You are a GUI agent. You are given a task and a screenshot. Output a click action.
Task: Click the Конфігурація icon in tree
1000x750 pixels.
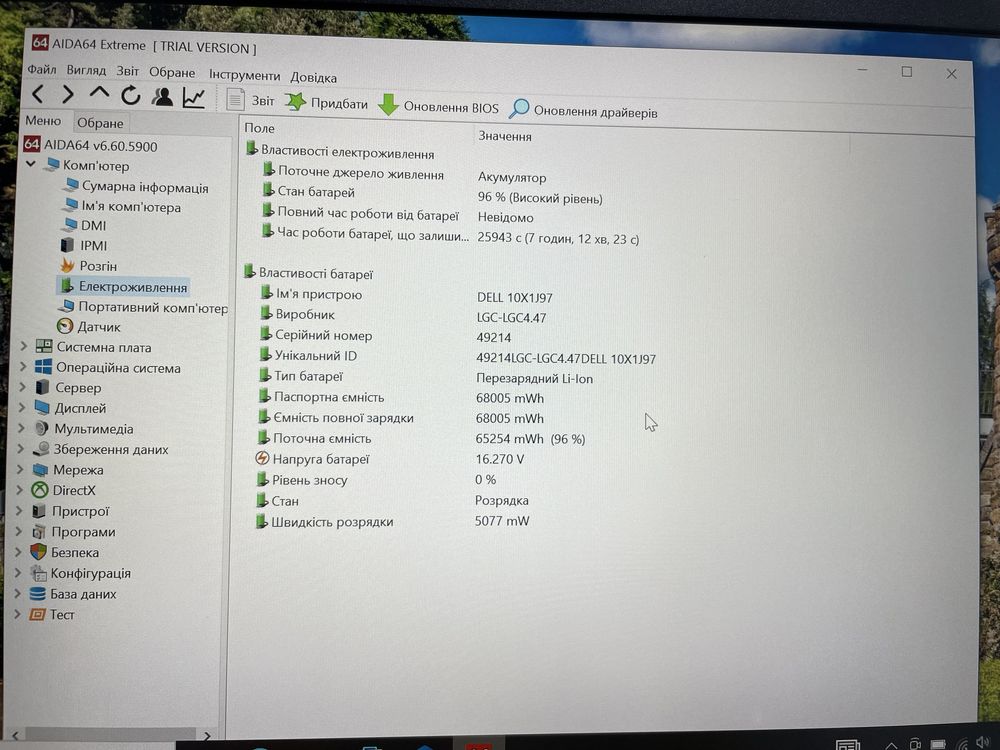[38, 573]
